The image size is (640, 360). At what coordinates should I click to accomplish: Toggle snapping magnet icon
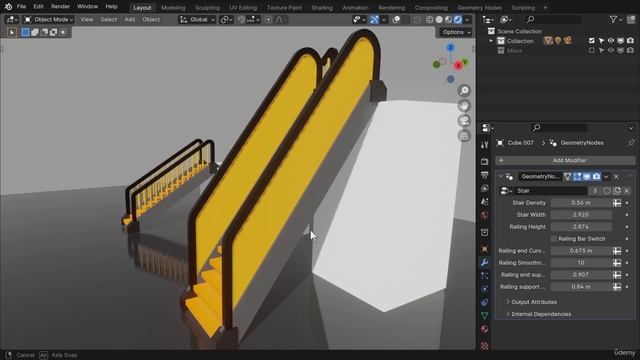[x=242, y=20]
